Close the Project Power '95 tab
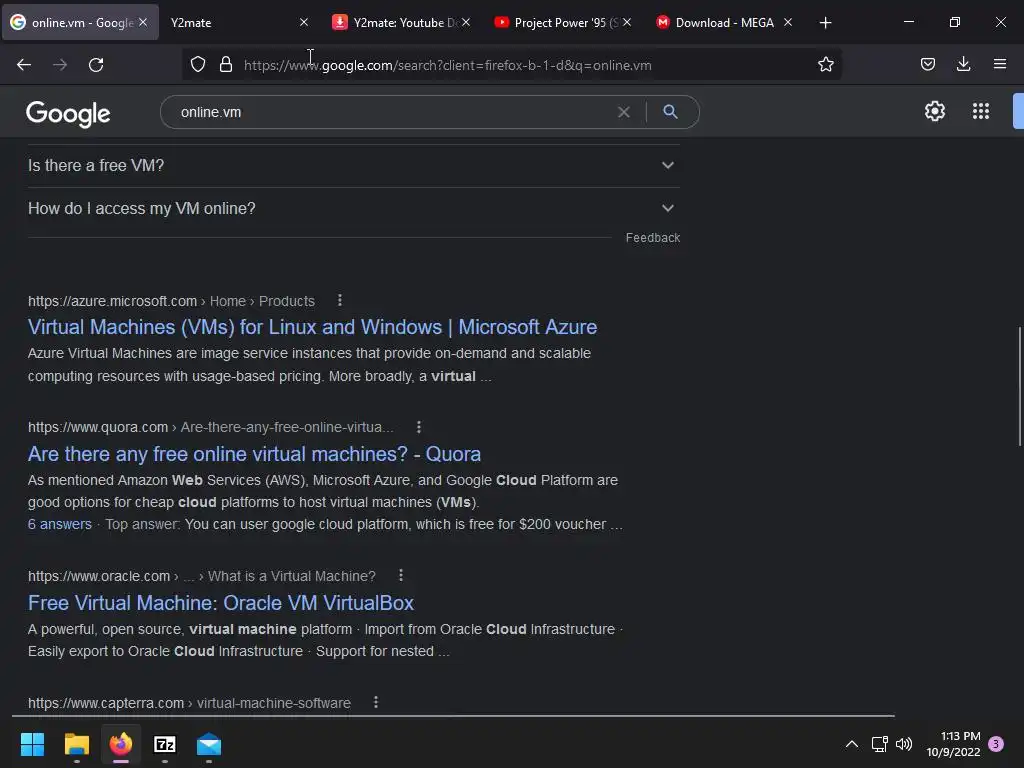Image resolution: width=1024 pixels, height=768 pixels. coord(627,22)
